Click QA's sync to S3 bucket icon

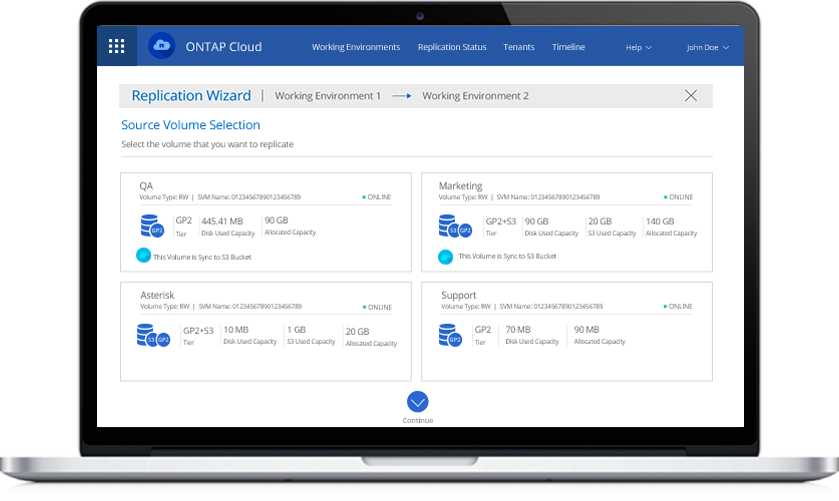click(x=143, y=255)
